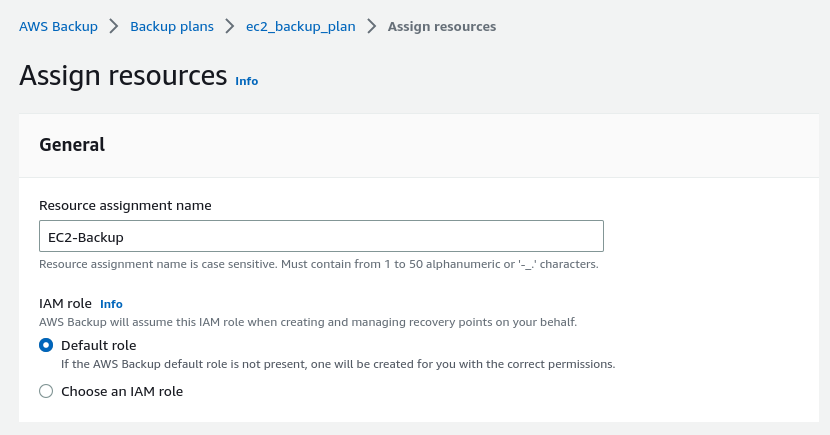Click the case sensitive hint under name field

pos(318,265)
